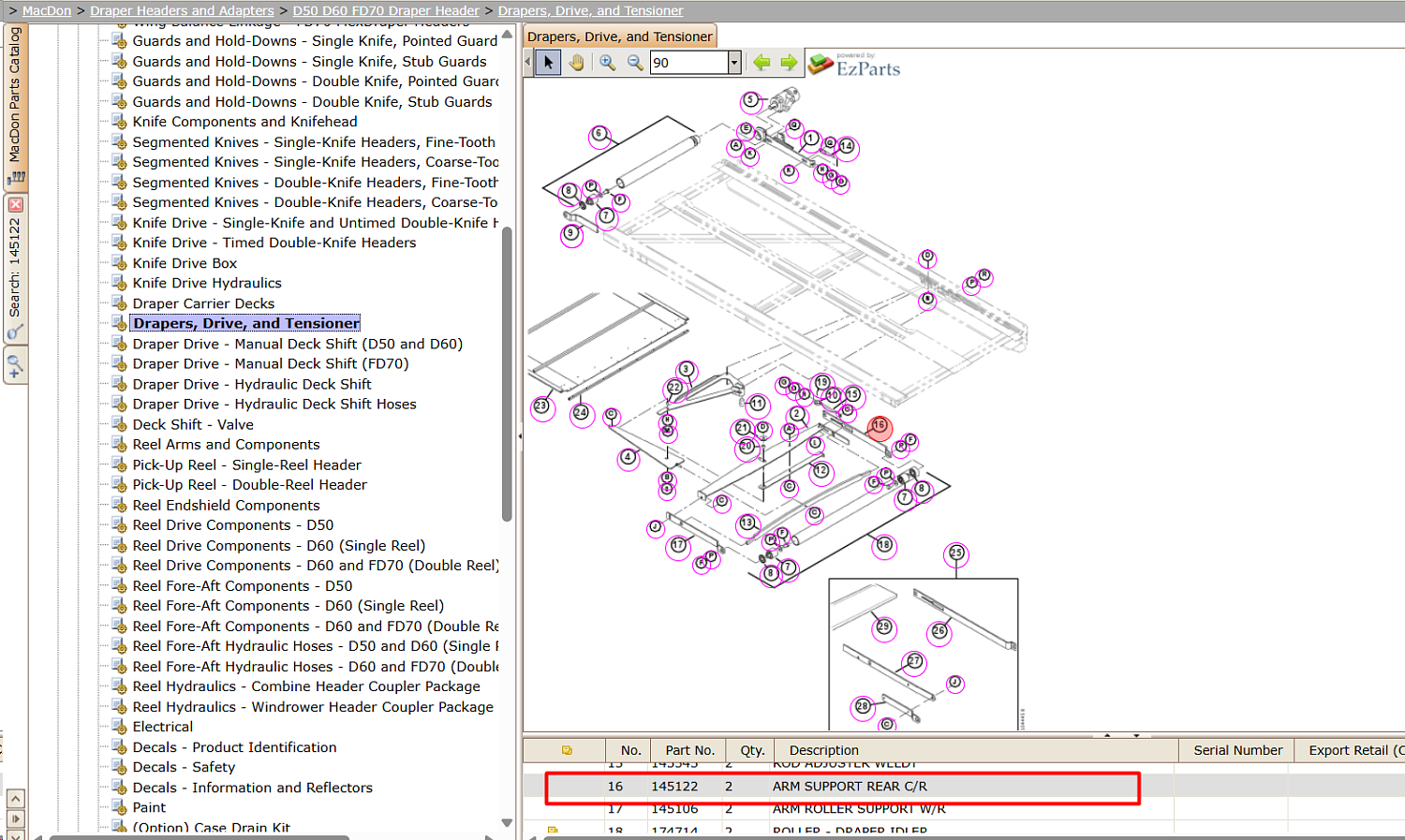The height and width of the screenshot is (840, 1405).
Task: Open Reel Drive Components - D50
Action: (232, 524)
